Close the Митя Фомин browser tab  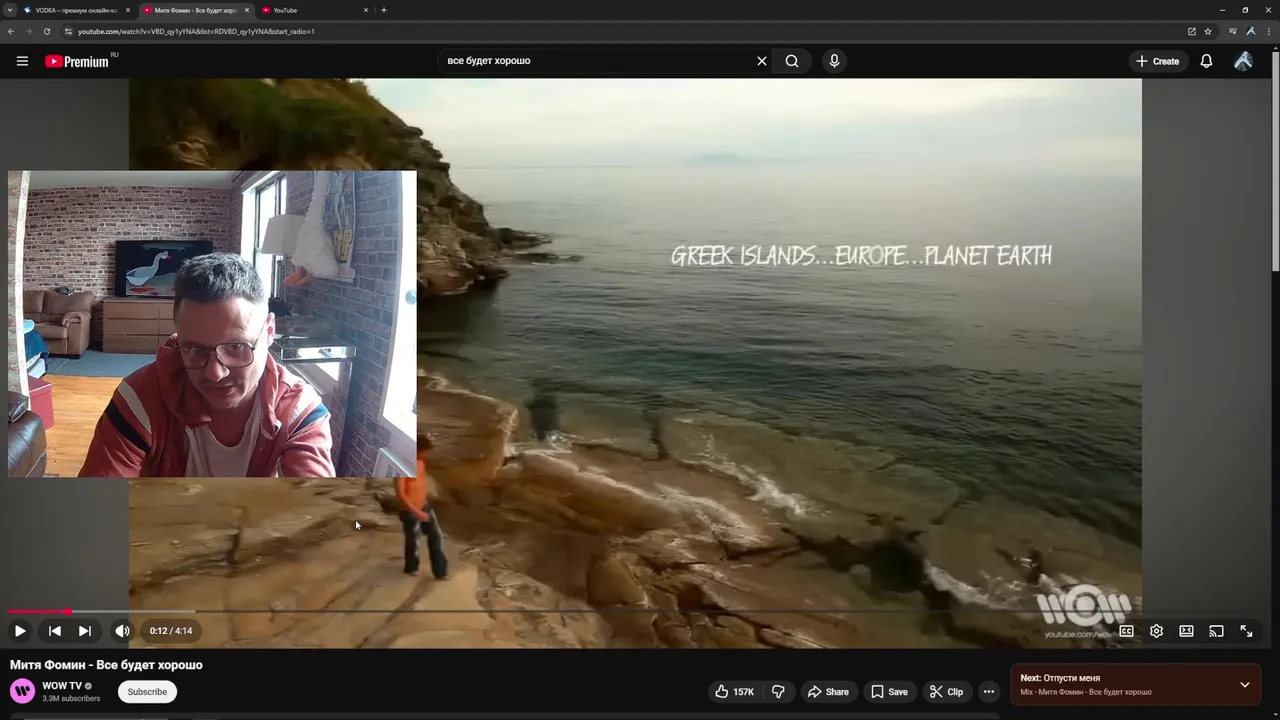246,10
